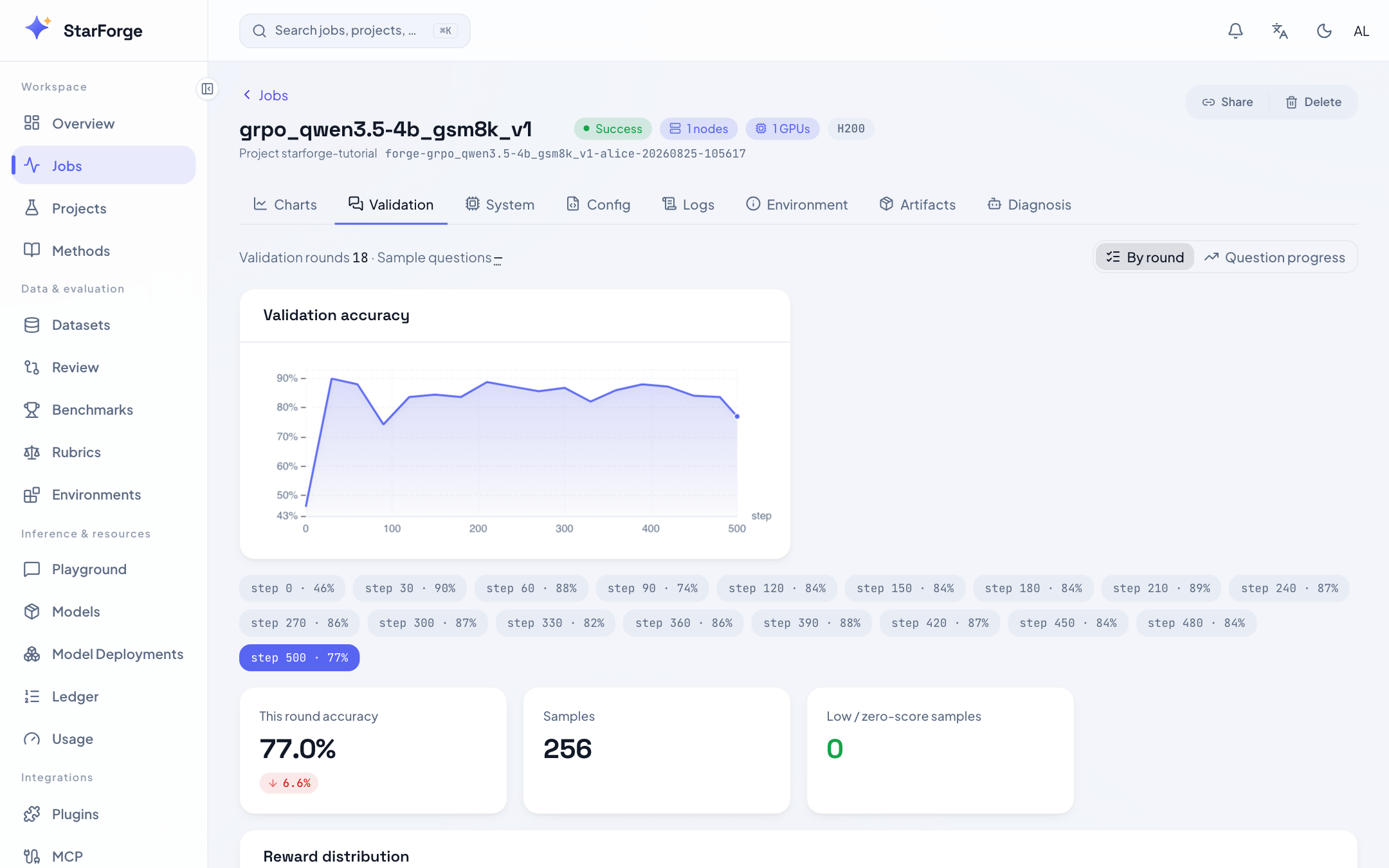Screen dimensions: 1389x868
Task: Click the StarForge logo
Action: [x=84, y=30]
